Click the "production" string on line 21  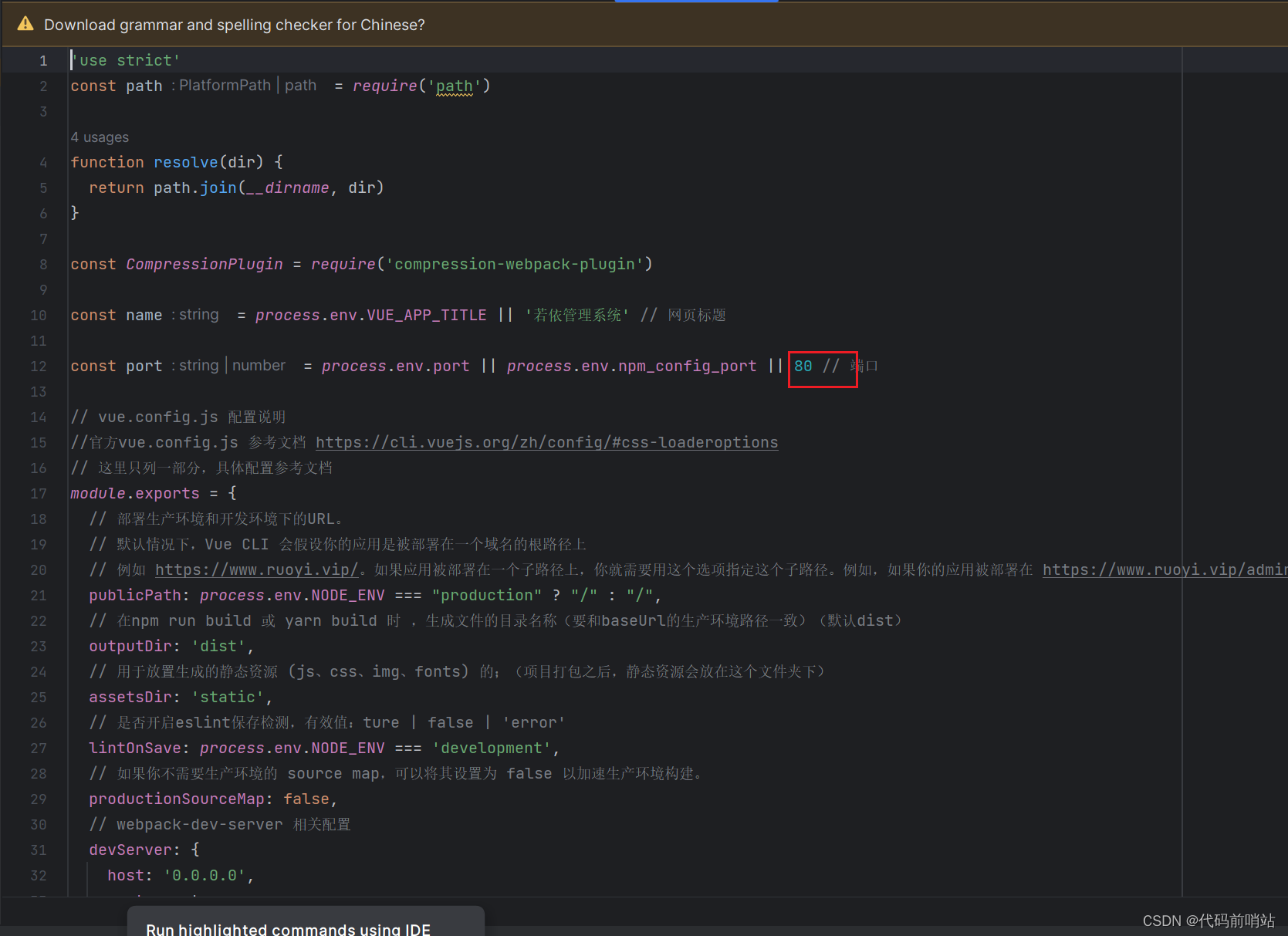click(487, 595)
